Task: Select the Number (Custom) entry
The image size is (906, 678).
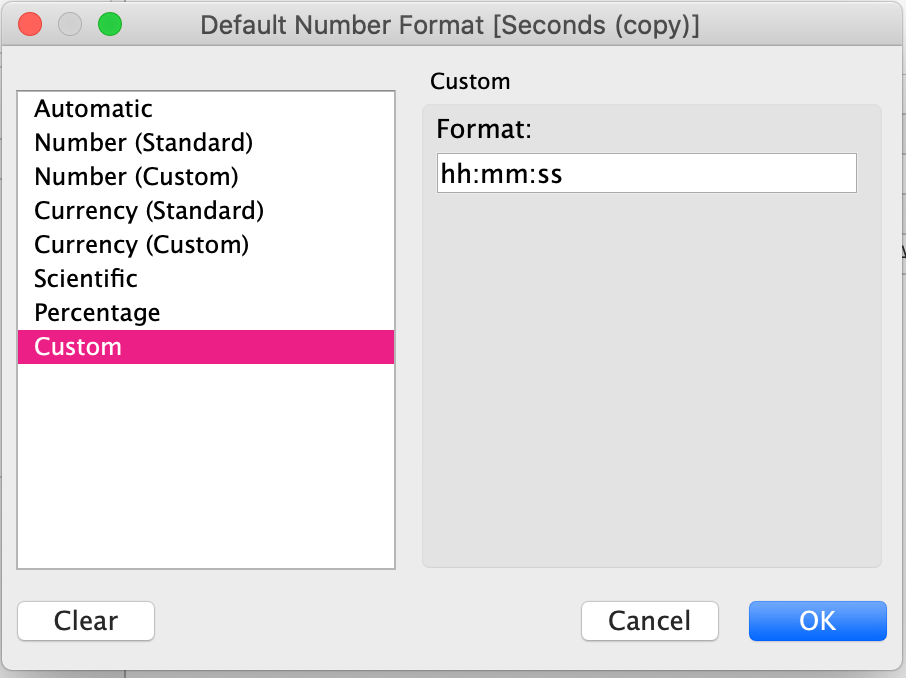Action: click(136, 176)
